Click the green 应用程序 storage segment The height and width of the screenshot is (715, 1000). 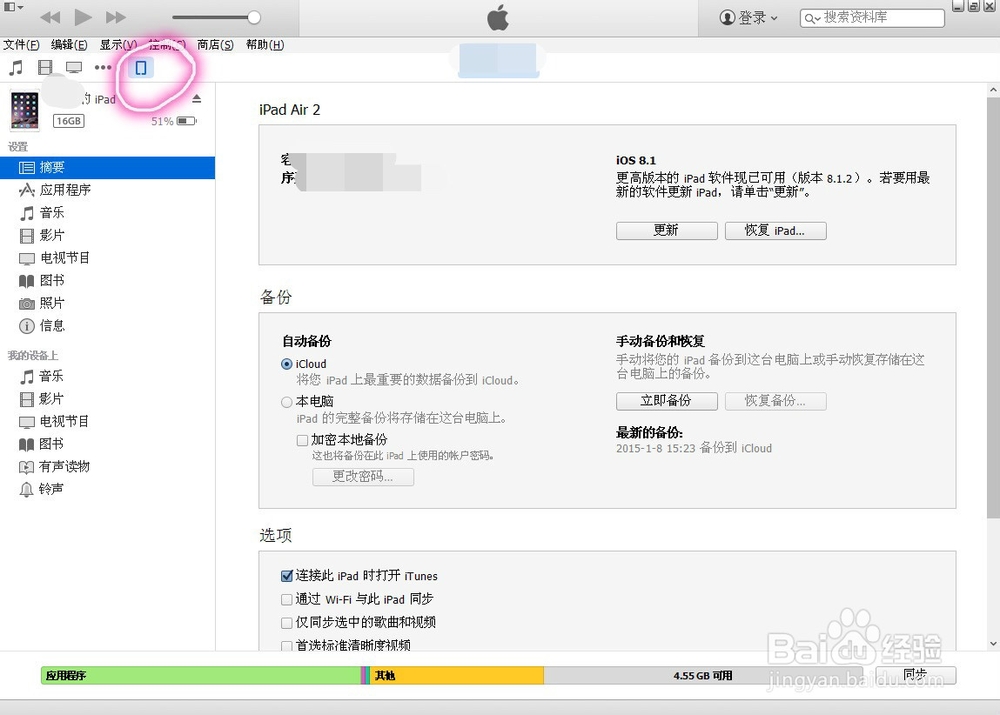pyautogui.click(x=201, y=675)
